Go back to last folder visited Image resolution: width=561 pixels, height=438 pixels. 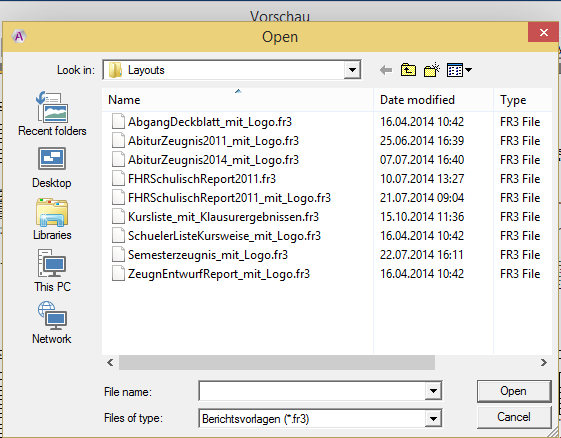click(x=386, y=70)
